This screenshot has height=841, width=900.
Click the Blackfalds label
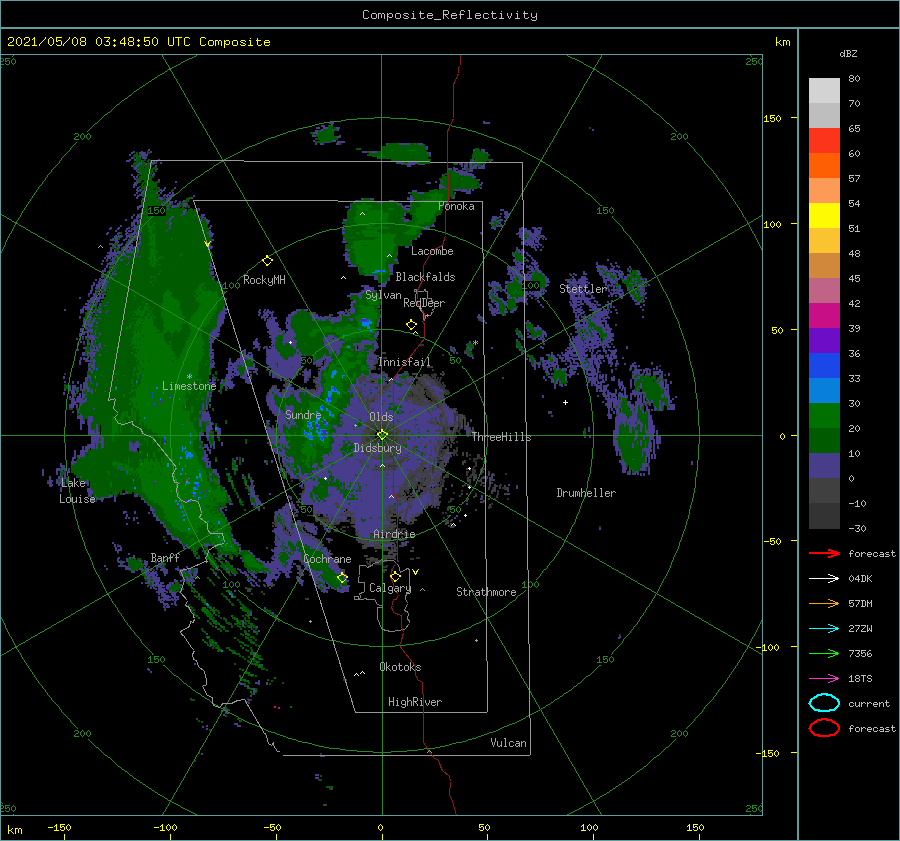pyautogui.click(x=425, y=277)
